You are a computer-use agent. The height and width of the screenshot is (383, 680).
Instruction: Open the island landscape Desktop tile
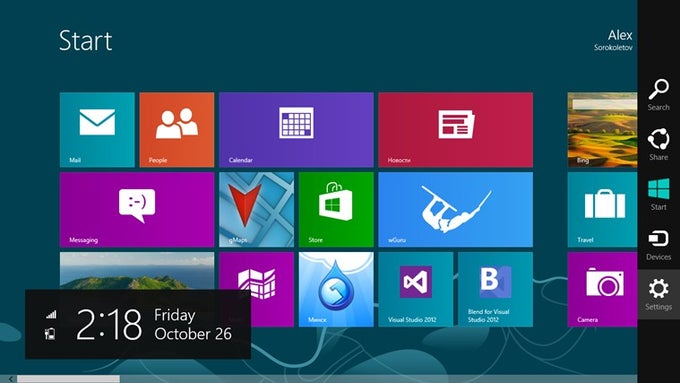[x=137, y=271]
